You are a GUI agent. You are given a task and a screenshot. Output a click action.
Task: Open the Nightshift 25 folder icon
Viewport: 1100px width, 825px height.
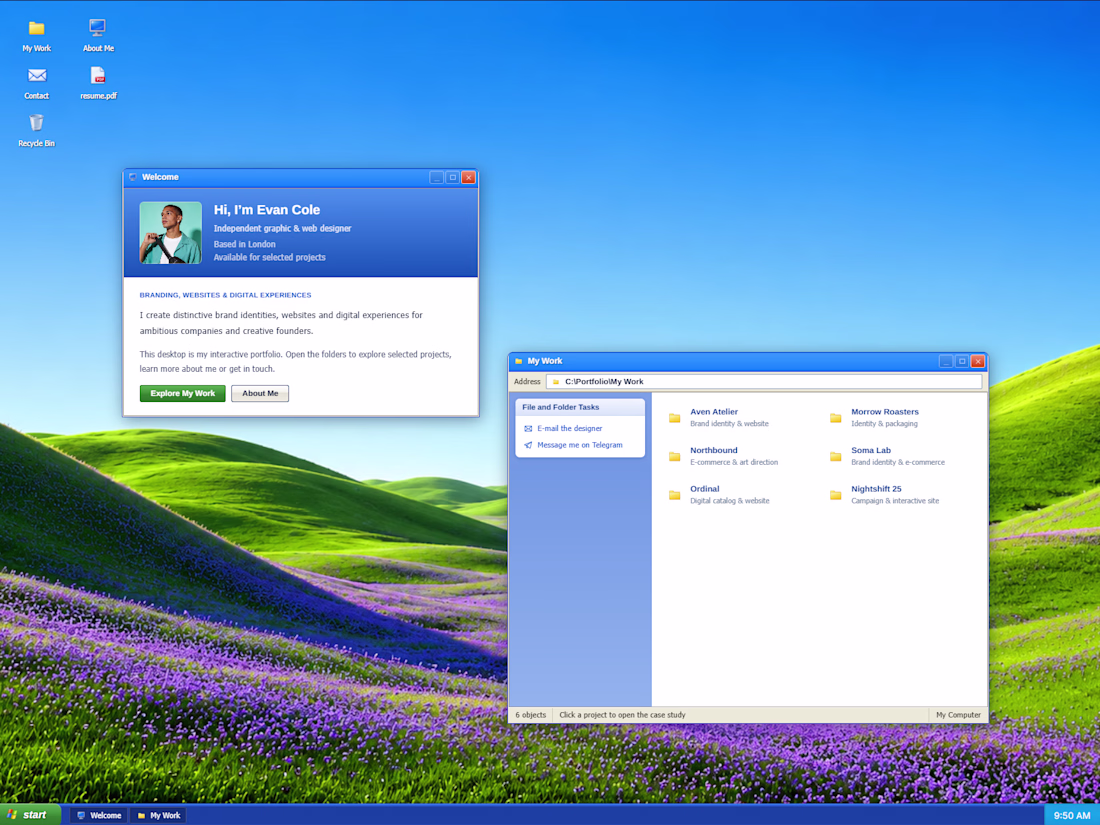(836, 495)
